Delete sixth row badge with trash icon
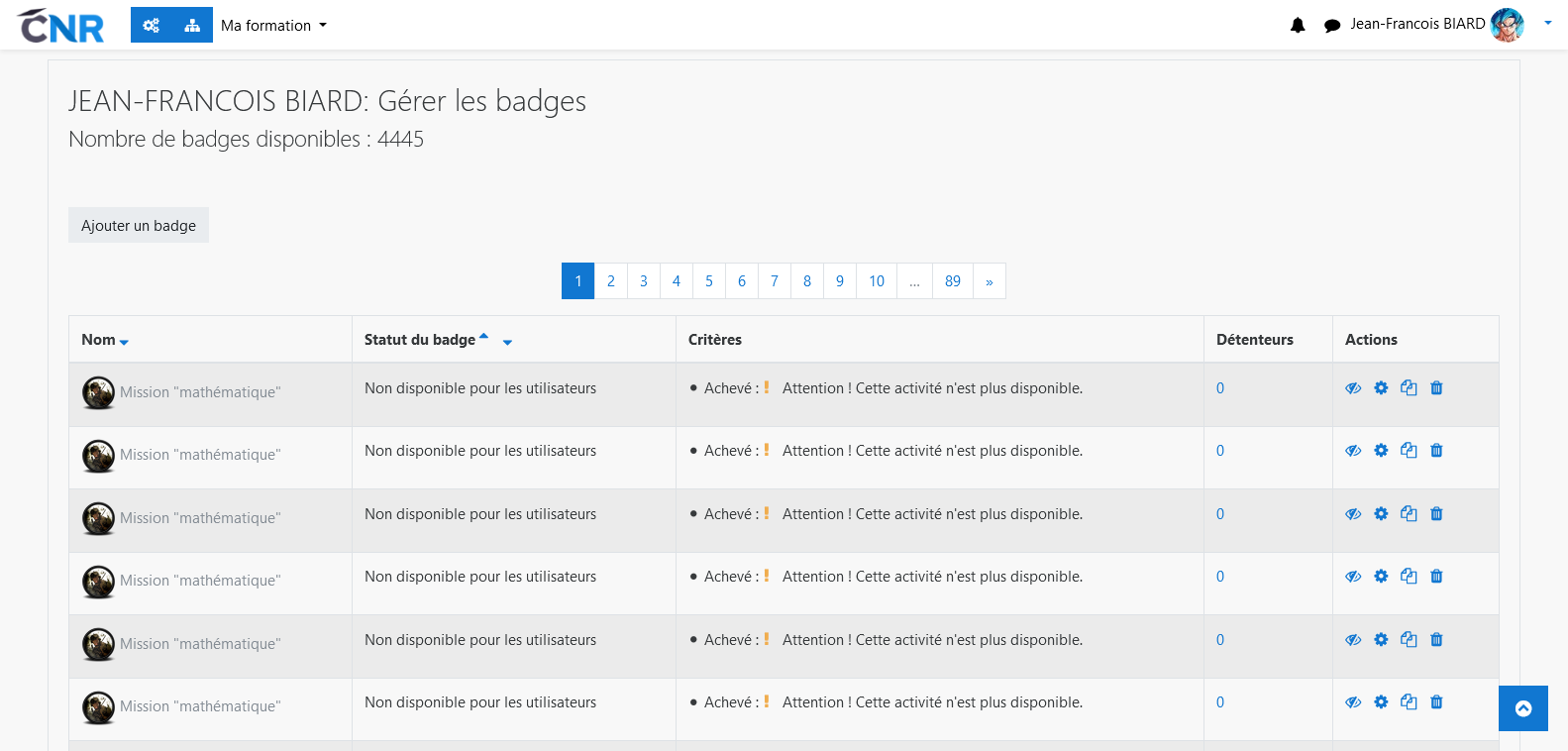The image size is (1568, 751). [x=1436, y=702]
